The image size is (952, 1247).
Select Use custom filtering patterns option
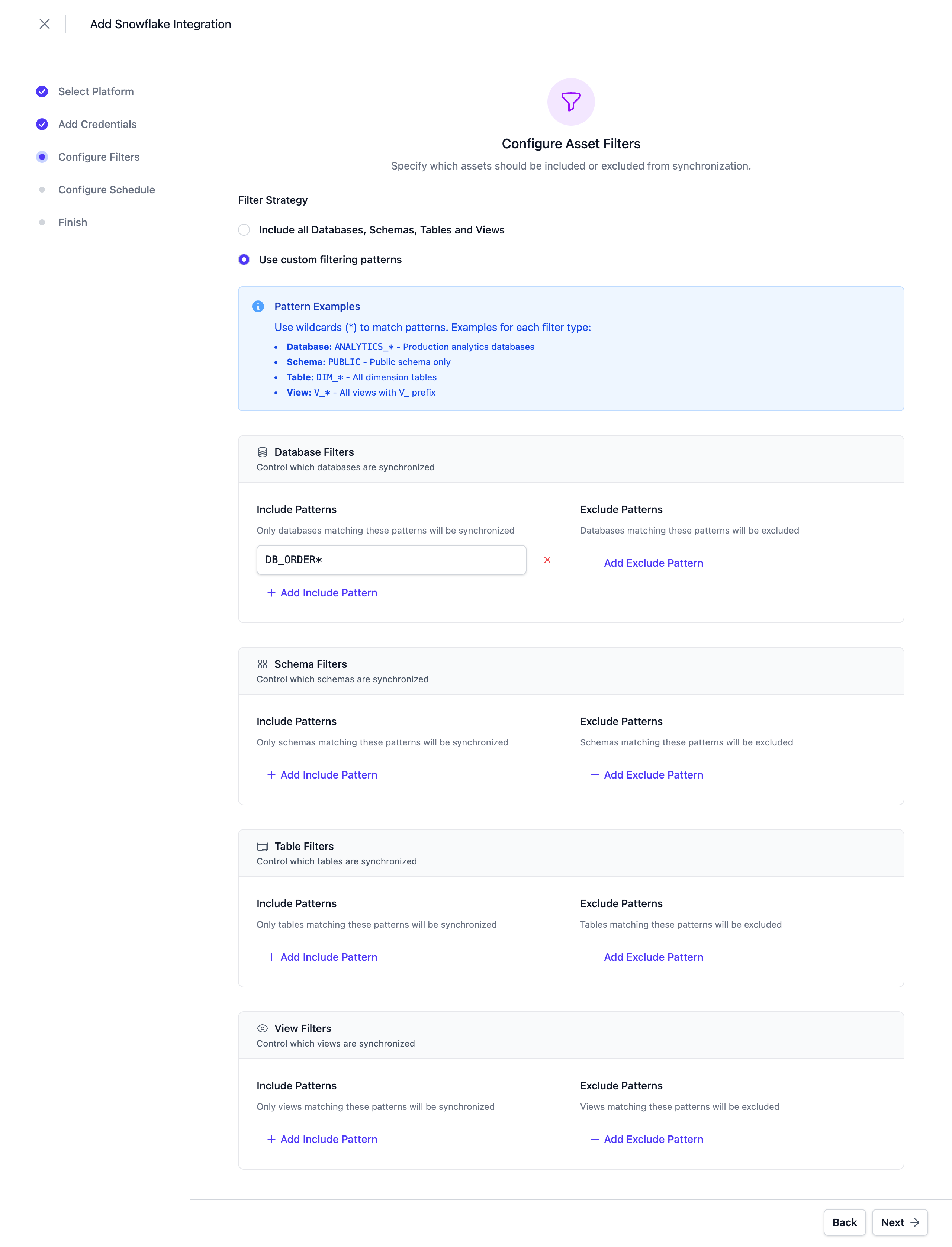[244, 260]
